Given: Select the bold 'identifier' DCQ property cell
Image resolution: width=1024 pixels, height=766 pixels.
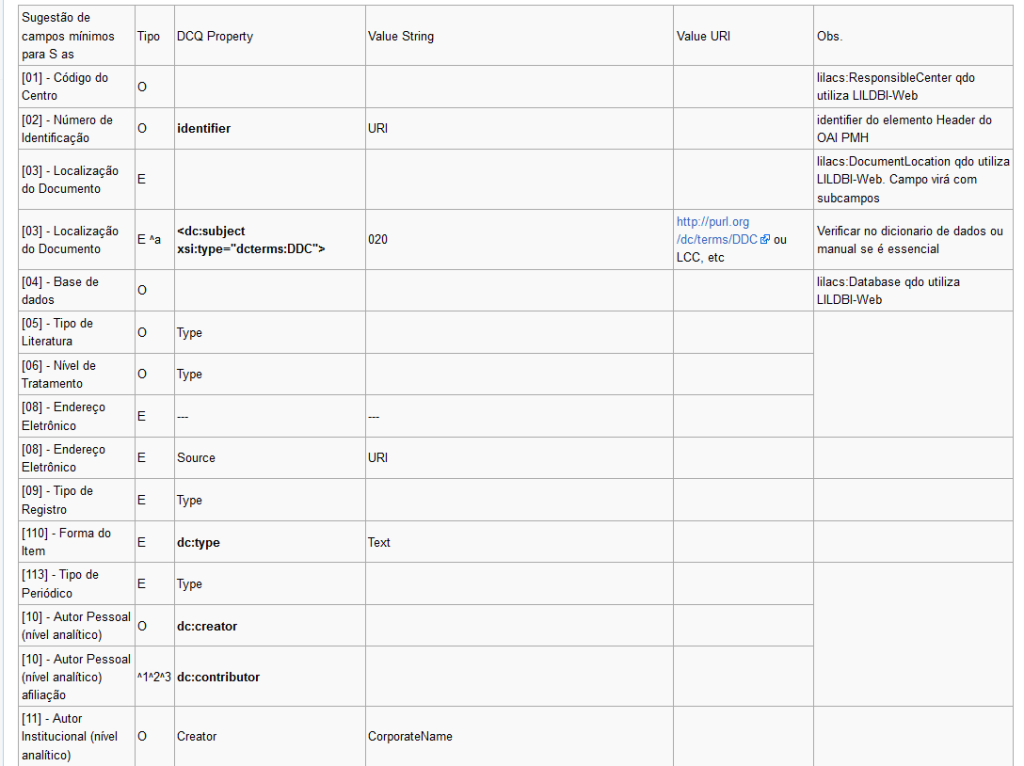Looking at the screenshot, I should click(270, 129).
